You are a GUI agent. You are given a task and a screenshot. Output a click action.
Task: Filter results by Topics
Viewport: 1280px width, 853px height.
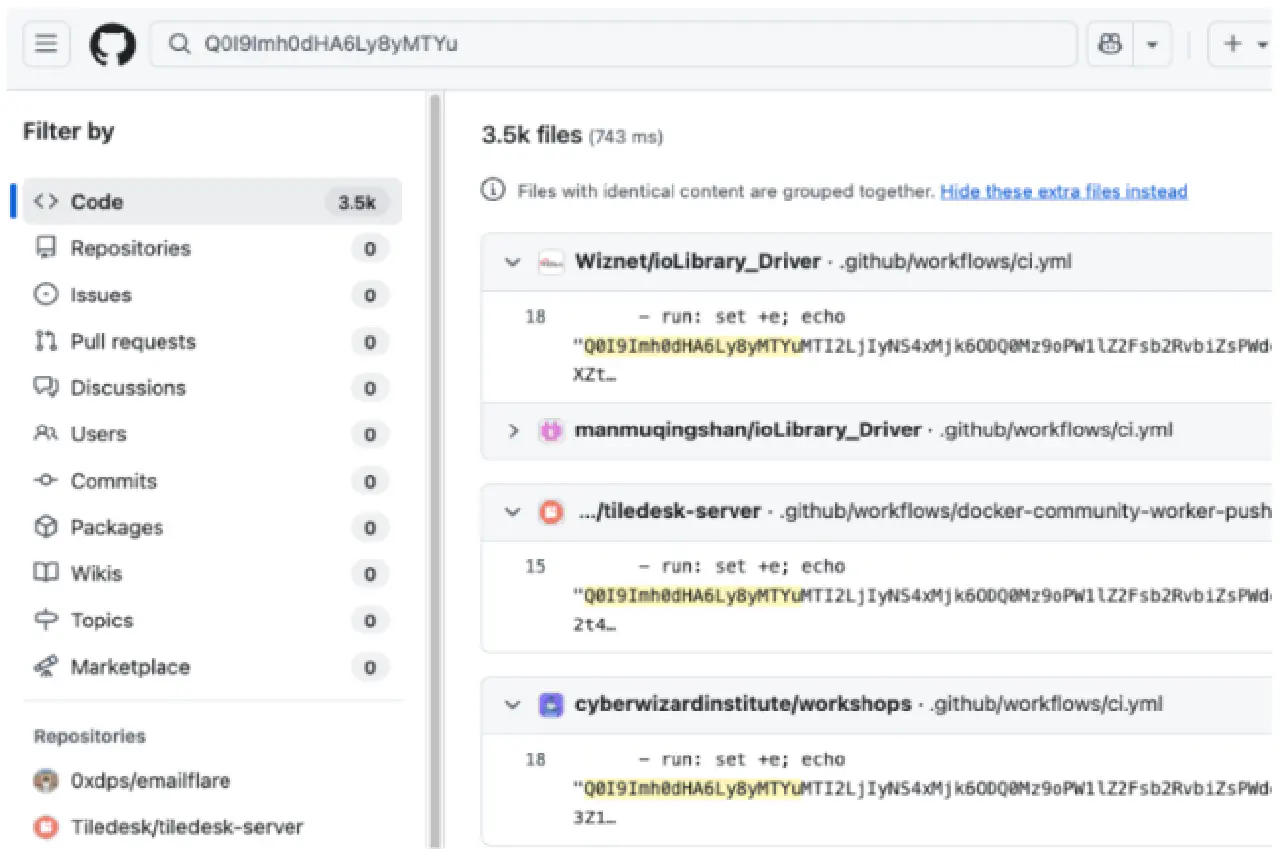(x=212, y=620)
